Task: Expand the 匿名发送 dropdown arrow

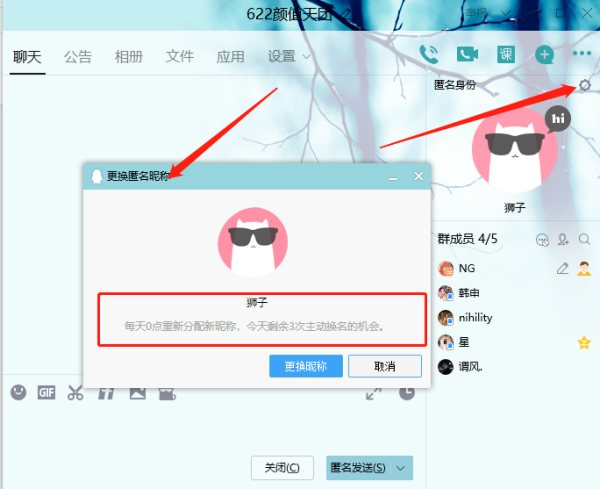Action: (401, 468)
